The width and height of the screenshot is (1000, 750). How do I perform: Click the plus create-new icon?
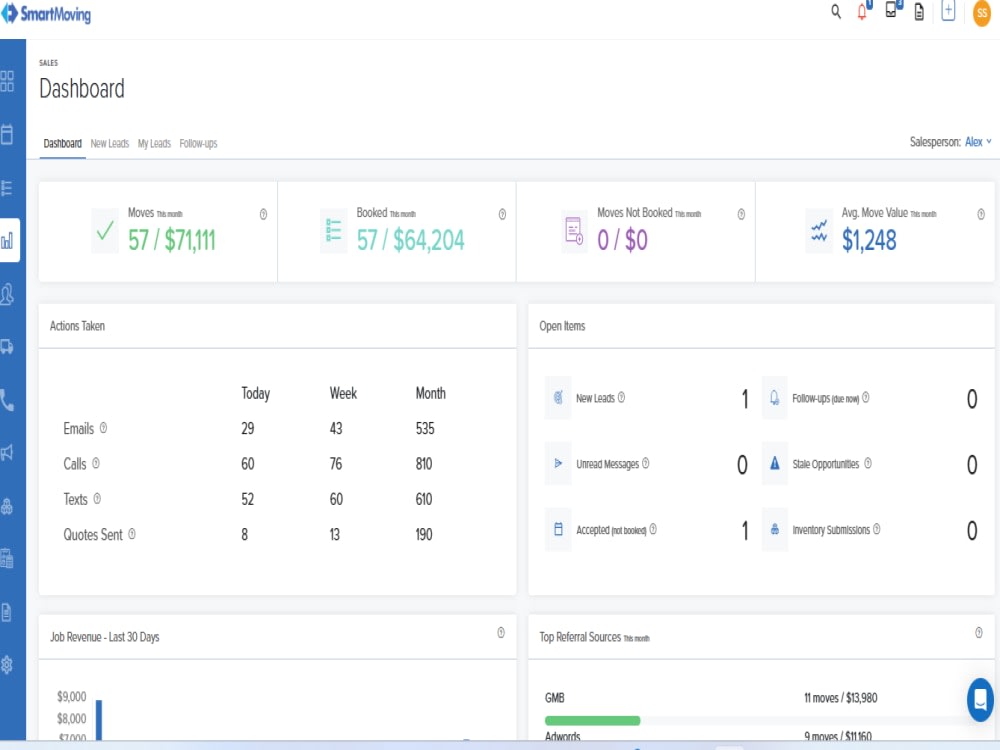point(948,10)
